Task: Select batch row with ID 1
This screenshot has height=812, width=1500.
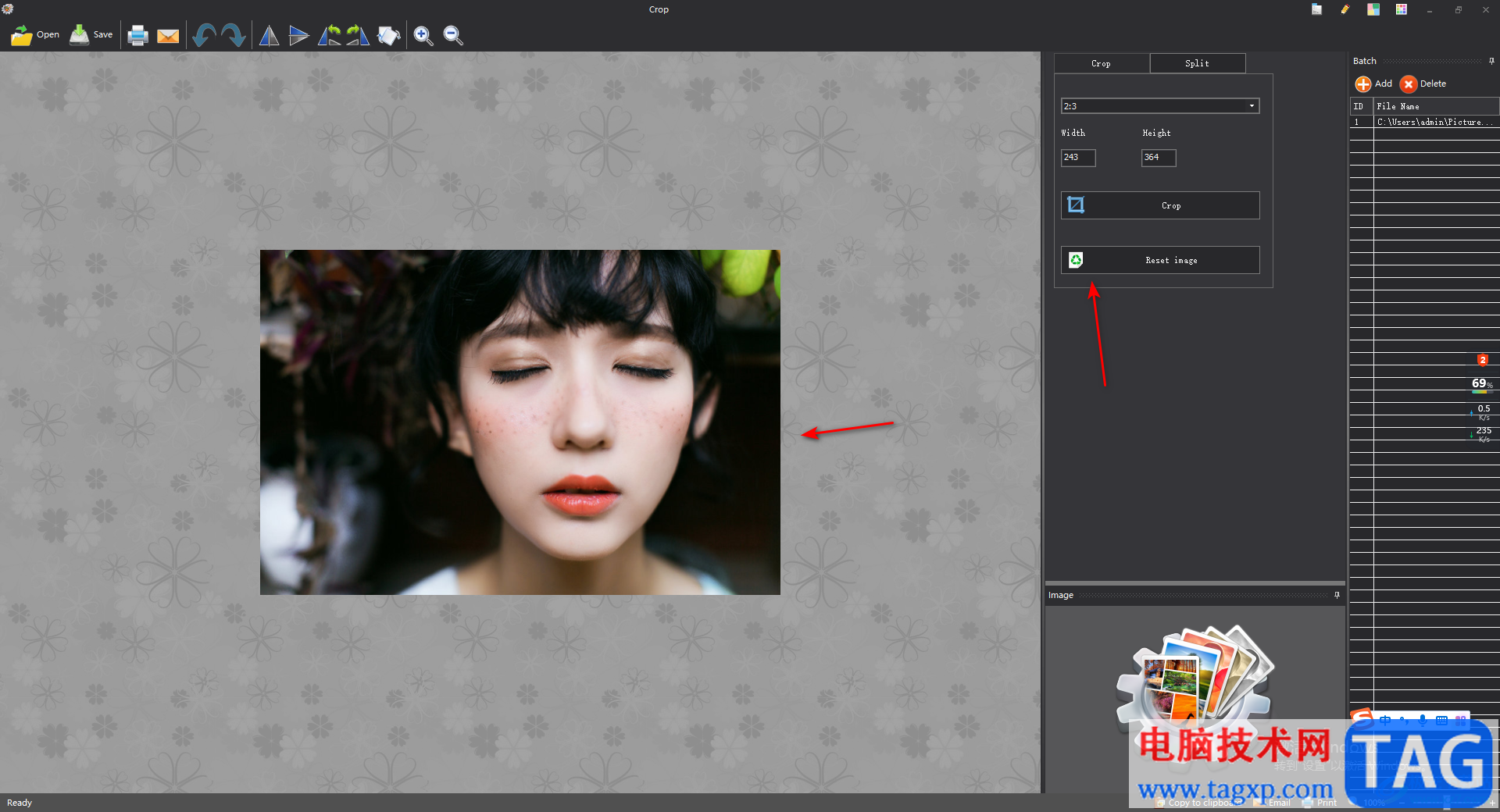Action: [x=1362, y=122]
